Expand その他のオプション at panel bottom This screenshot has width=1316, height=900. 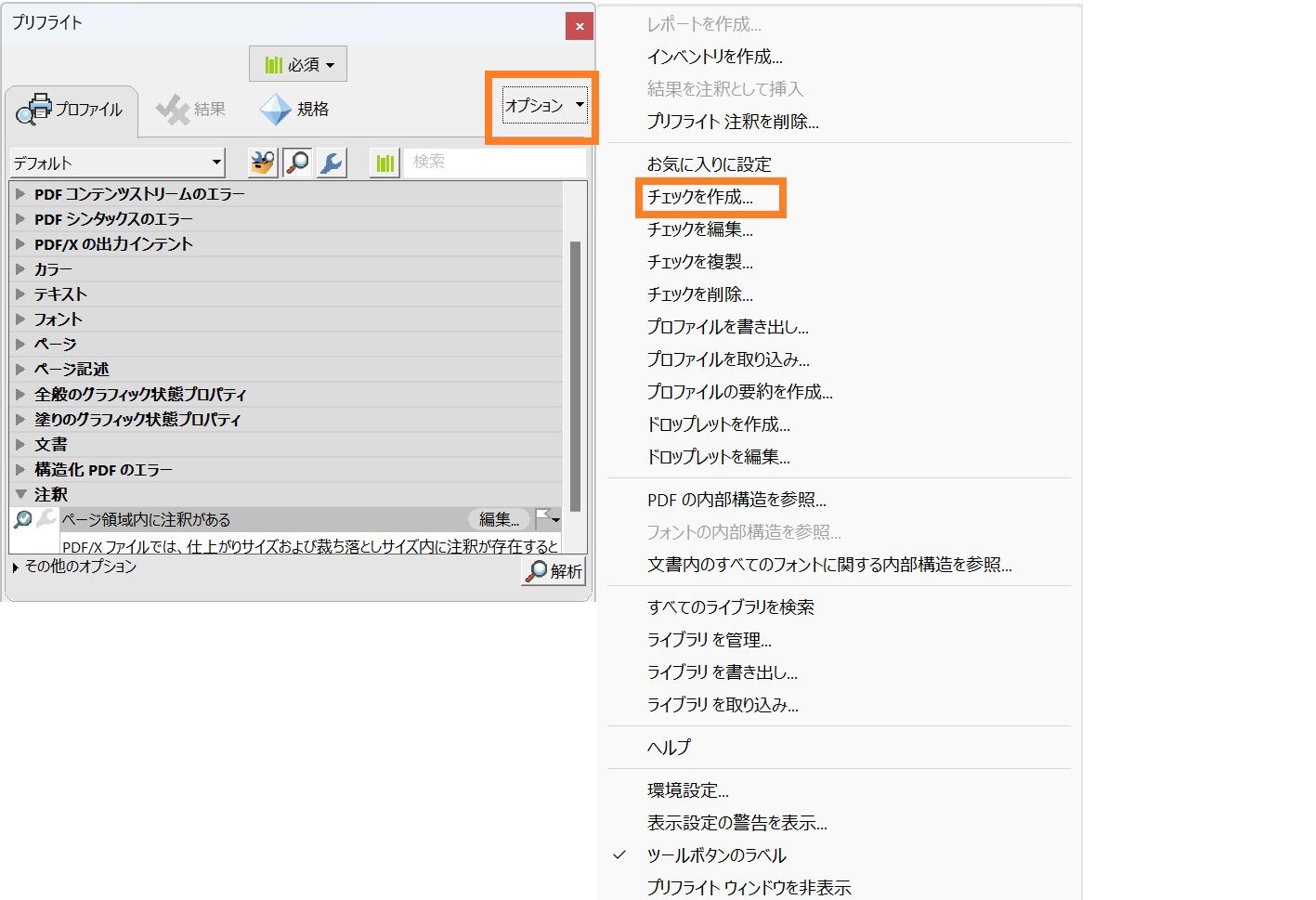coord(82,566)
